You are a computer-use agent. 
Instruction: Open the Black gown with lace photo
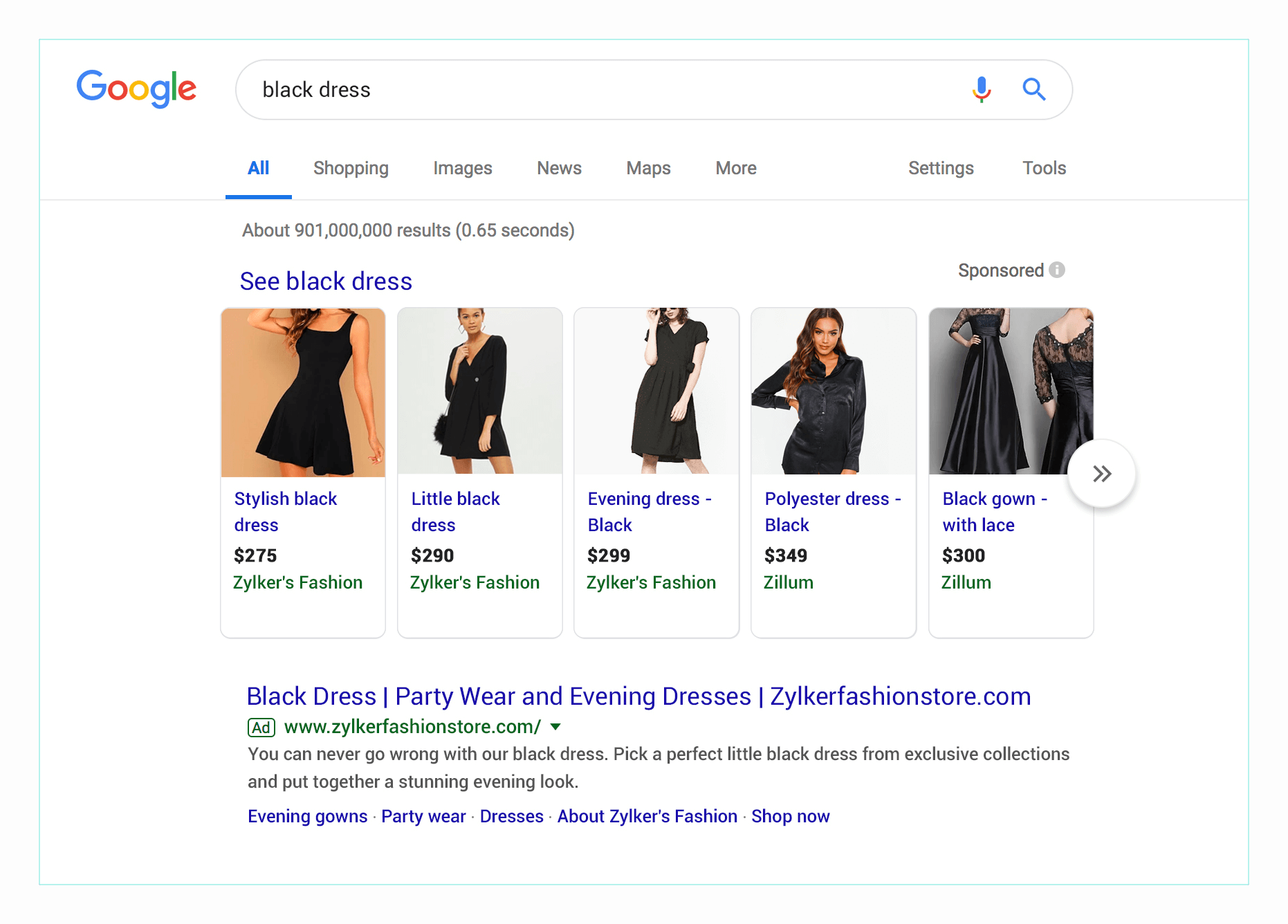click(1011, 391)
